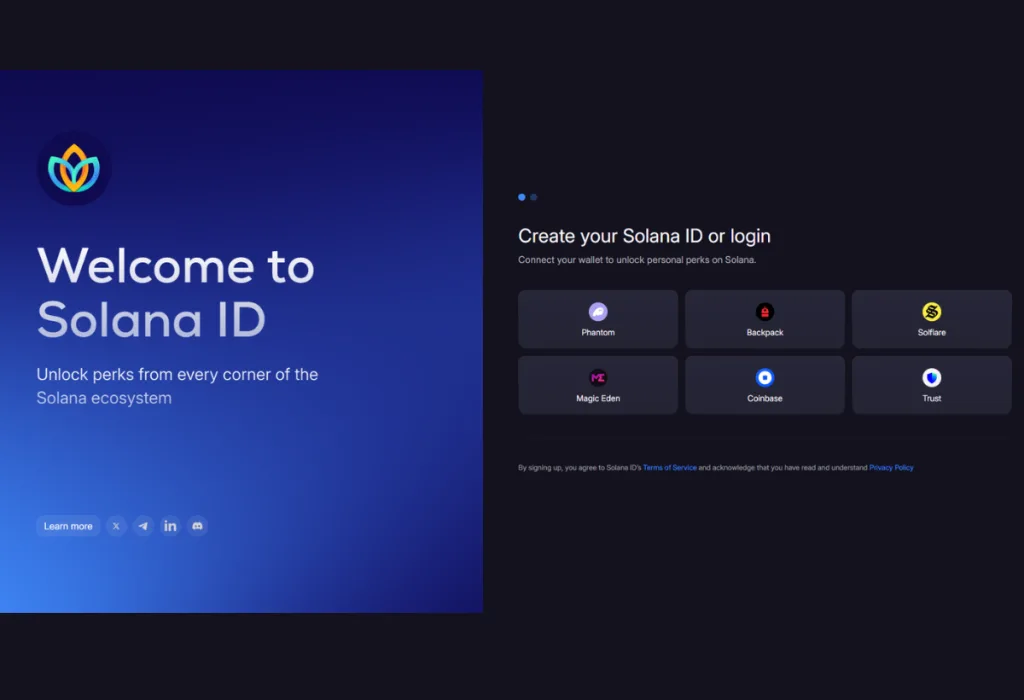
Task: Switch to the second step dot
Action: (x=534, y=197)
